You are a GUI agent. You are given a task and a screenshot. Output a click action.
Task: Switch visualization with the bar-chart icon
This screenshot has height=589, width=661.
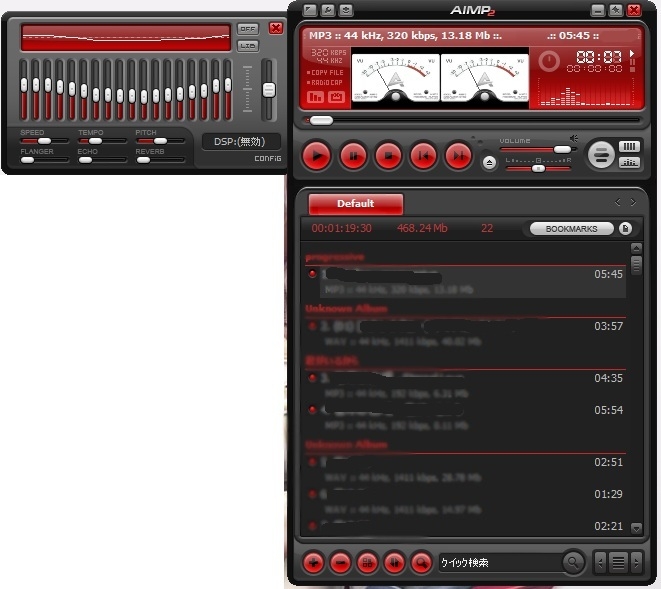315,97
